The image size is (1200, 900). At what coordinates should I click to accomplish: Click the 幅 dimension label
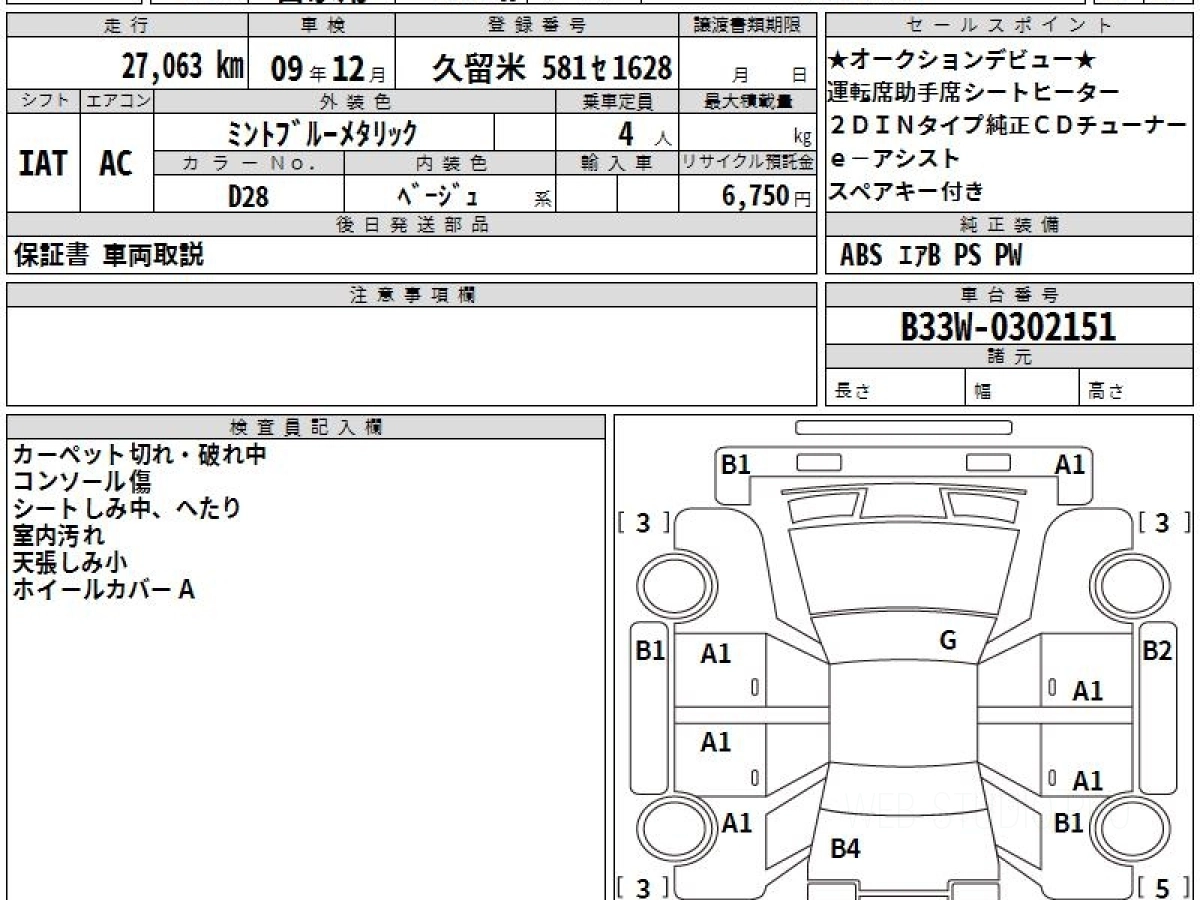pyautogui.click(x=983, y=392)
